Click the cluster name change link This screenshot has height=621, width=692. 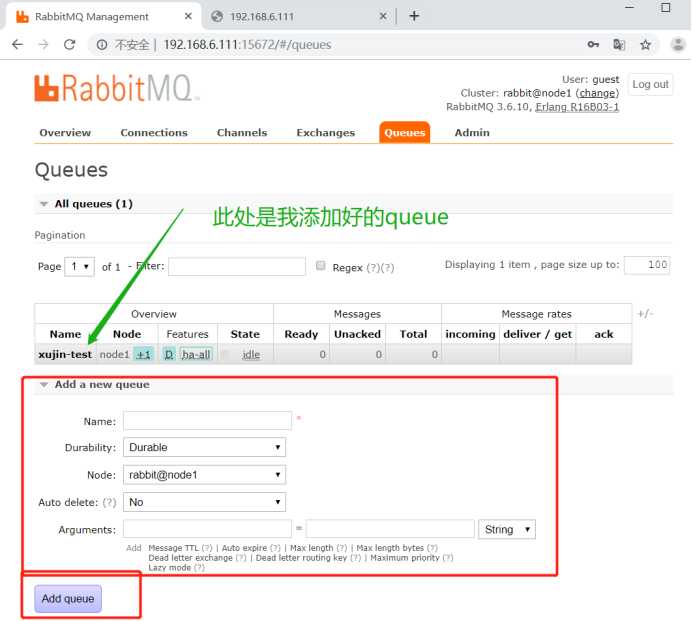click(x=598, y=93)
